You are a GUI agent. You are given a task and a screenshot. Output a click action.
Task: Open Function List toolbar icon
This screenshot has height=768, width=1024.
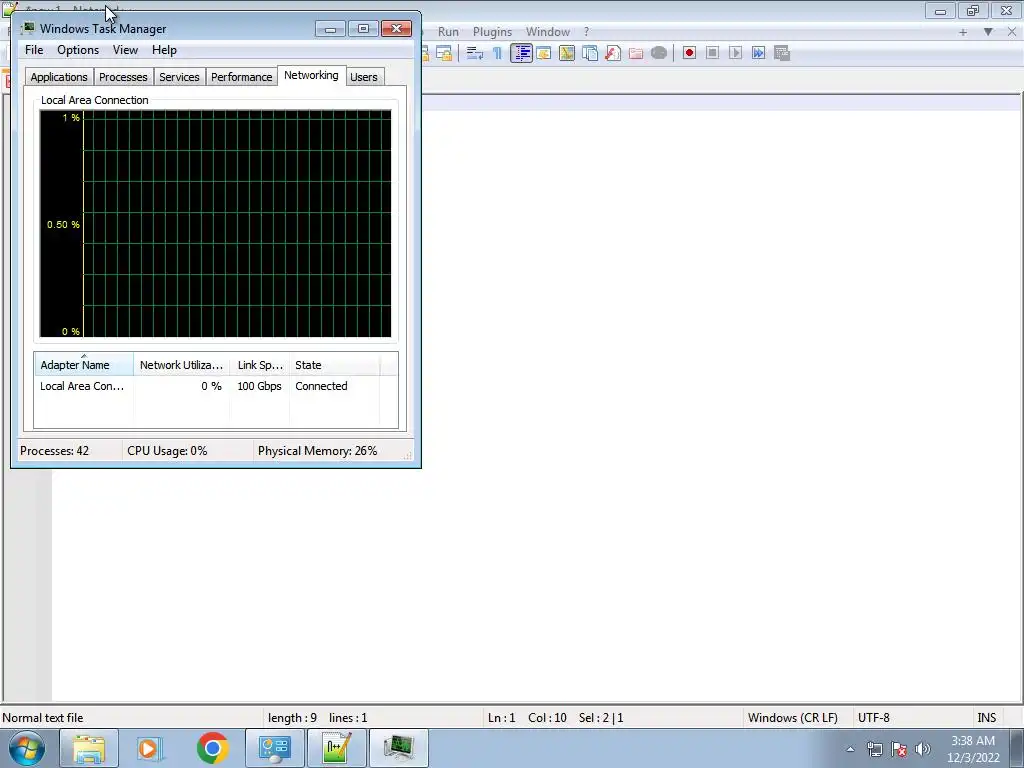(613, 53)
